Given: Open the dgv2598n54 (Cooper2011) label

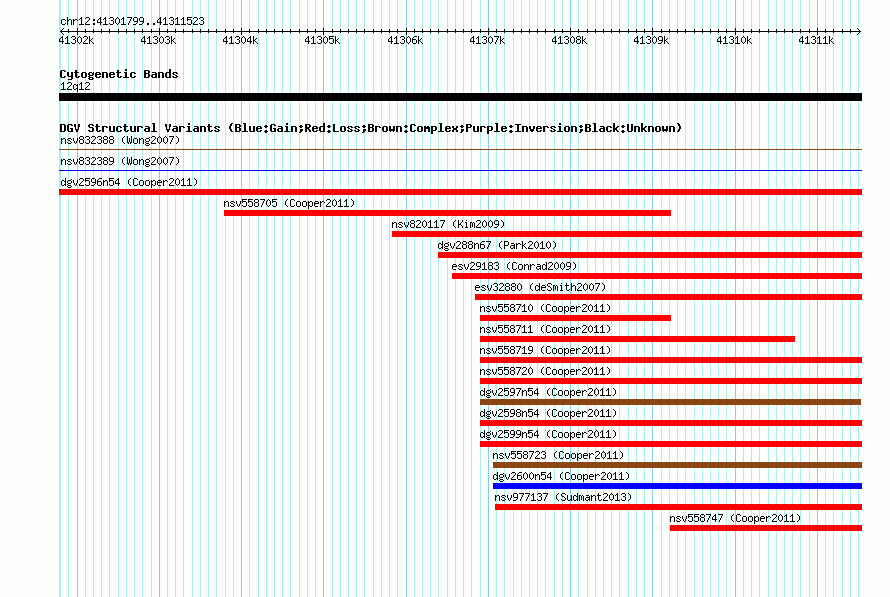Looking at the screenshot, I should click(548, 413).
